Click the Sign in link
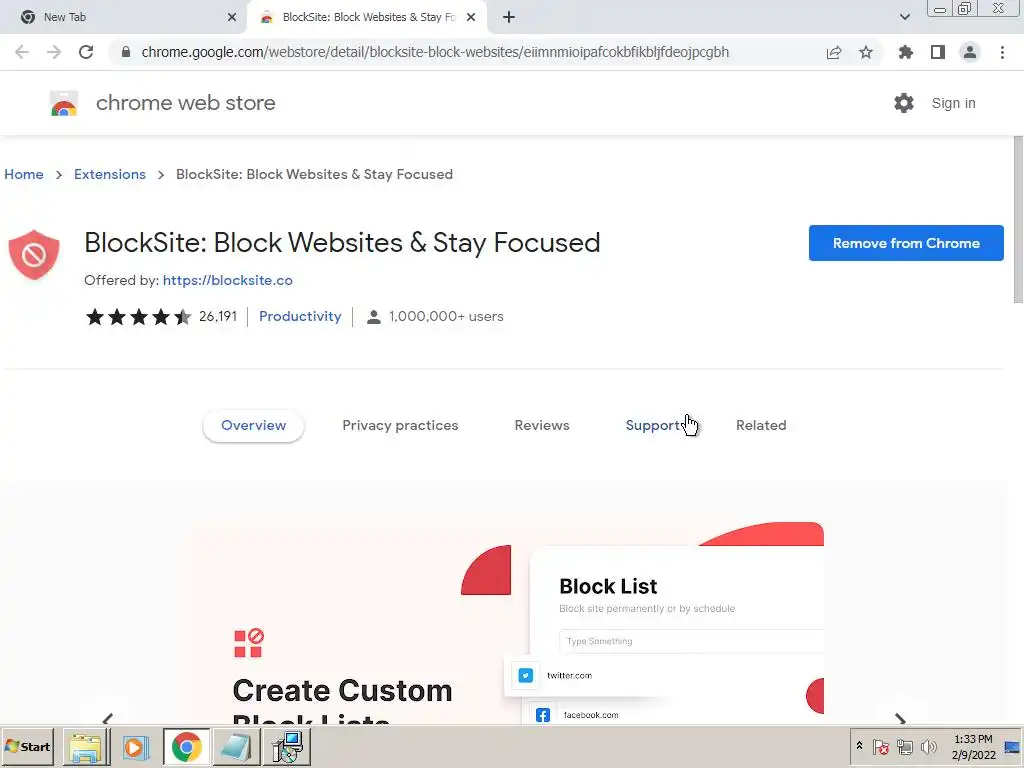Image resolution: width=1024 pixels, height=768 pixels. point(953,103)
